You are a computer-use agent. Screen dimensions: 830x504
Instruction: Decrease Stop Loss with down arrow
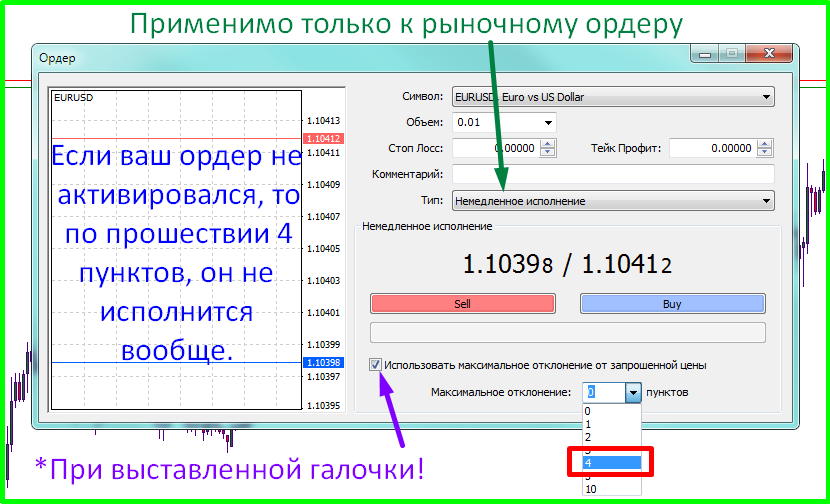(x=548, y=152)
